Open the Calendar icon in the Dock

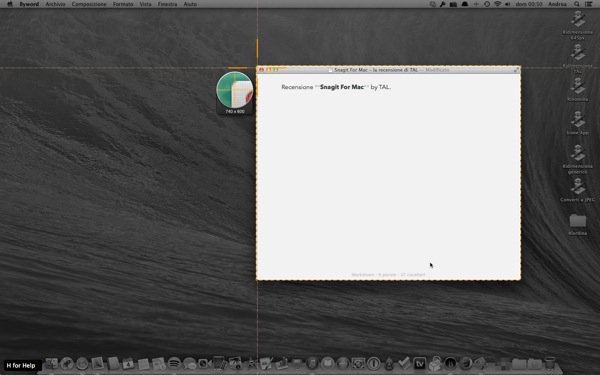(x=128, y=363)
